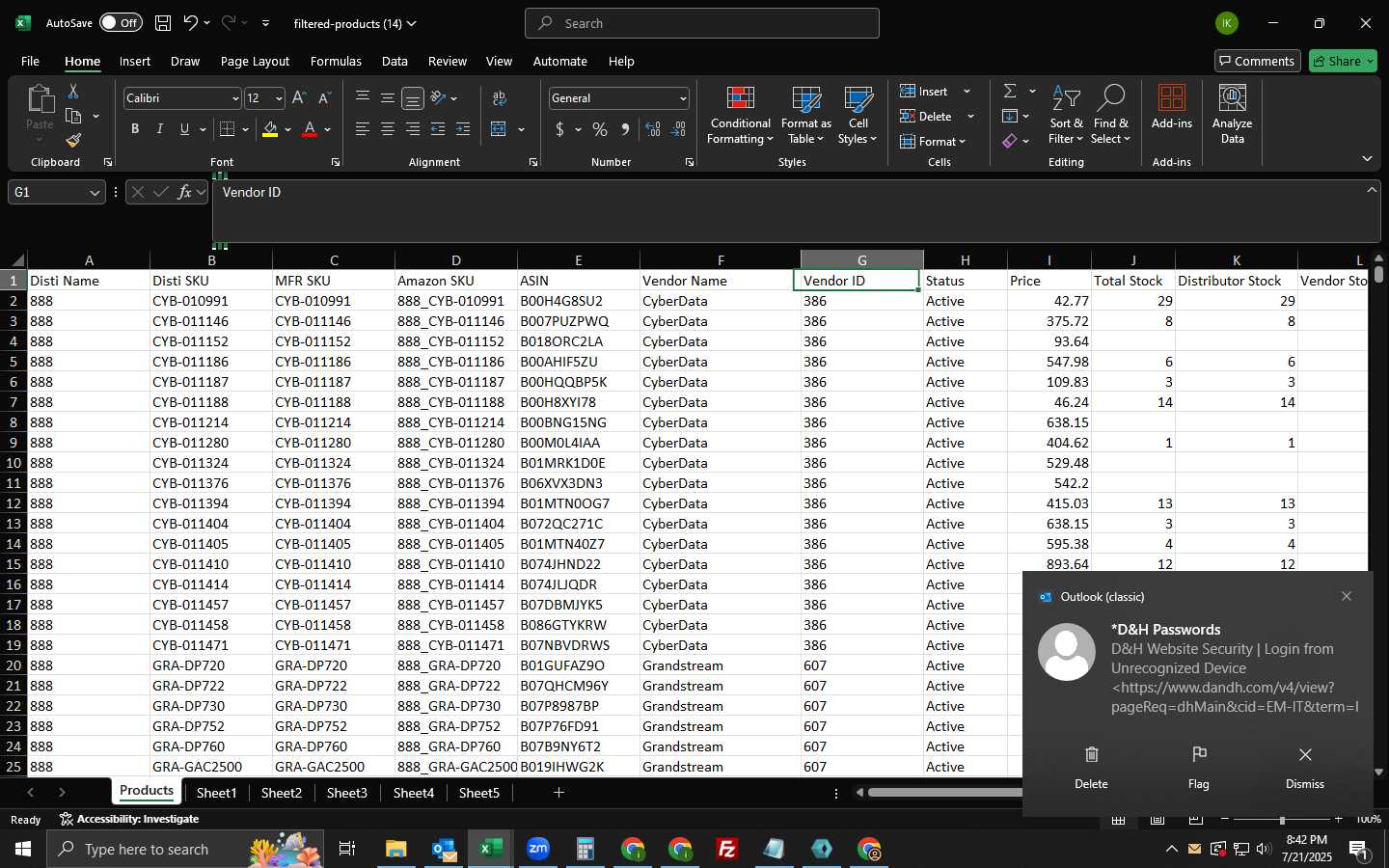Click the green Share button

pyautogui.click(x=1343, y=61)
